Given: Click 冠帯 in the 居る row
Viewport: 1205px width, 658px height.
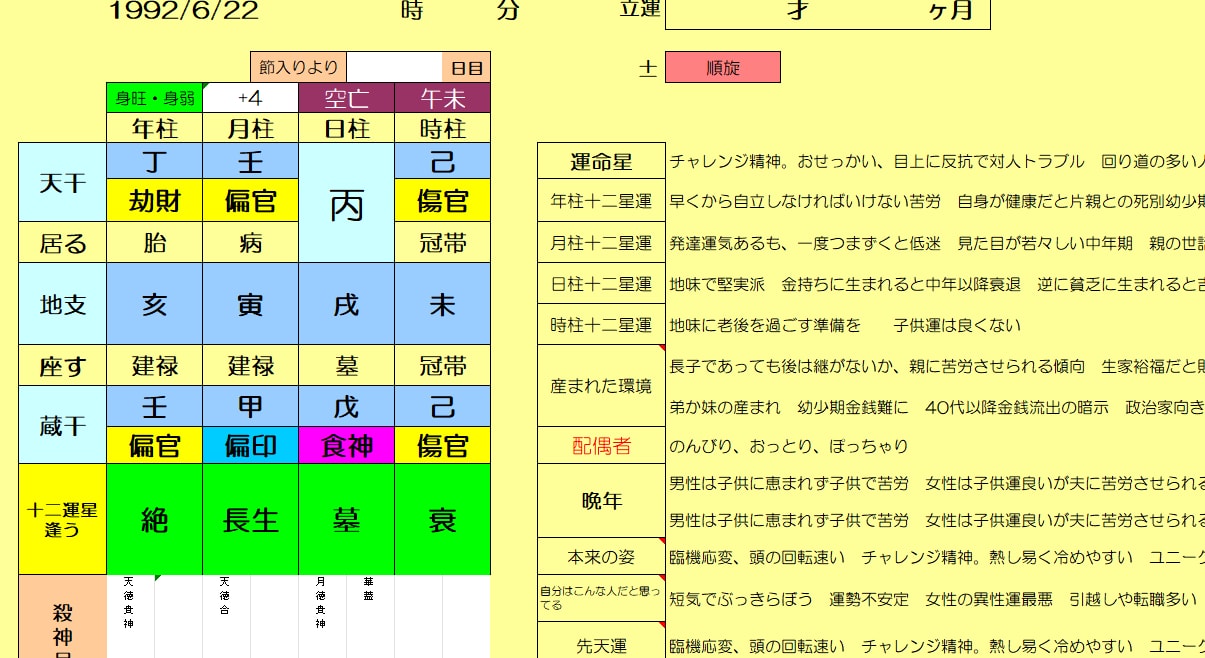Looking at the screenshot, I should pyautogui.click(x=442, y=243).
